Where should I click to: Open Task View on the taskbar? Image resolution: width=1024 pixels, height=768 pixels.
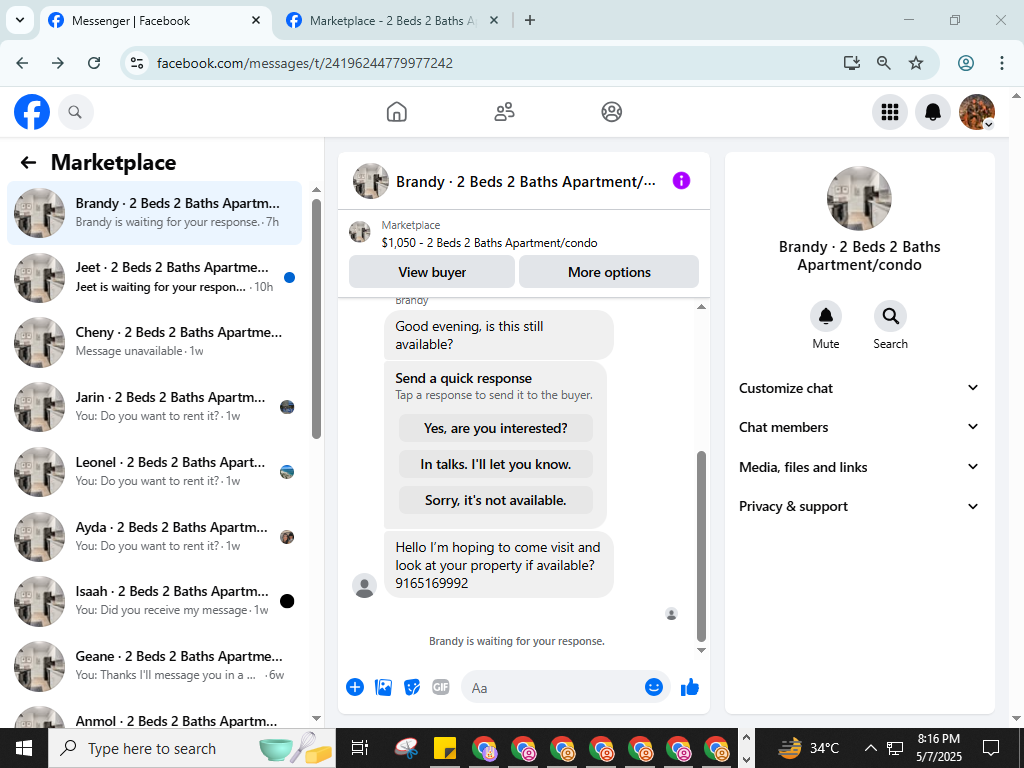[x=360, y=748]
